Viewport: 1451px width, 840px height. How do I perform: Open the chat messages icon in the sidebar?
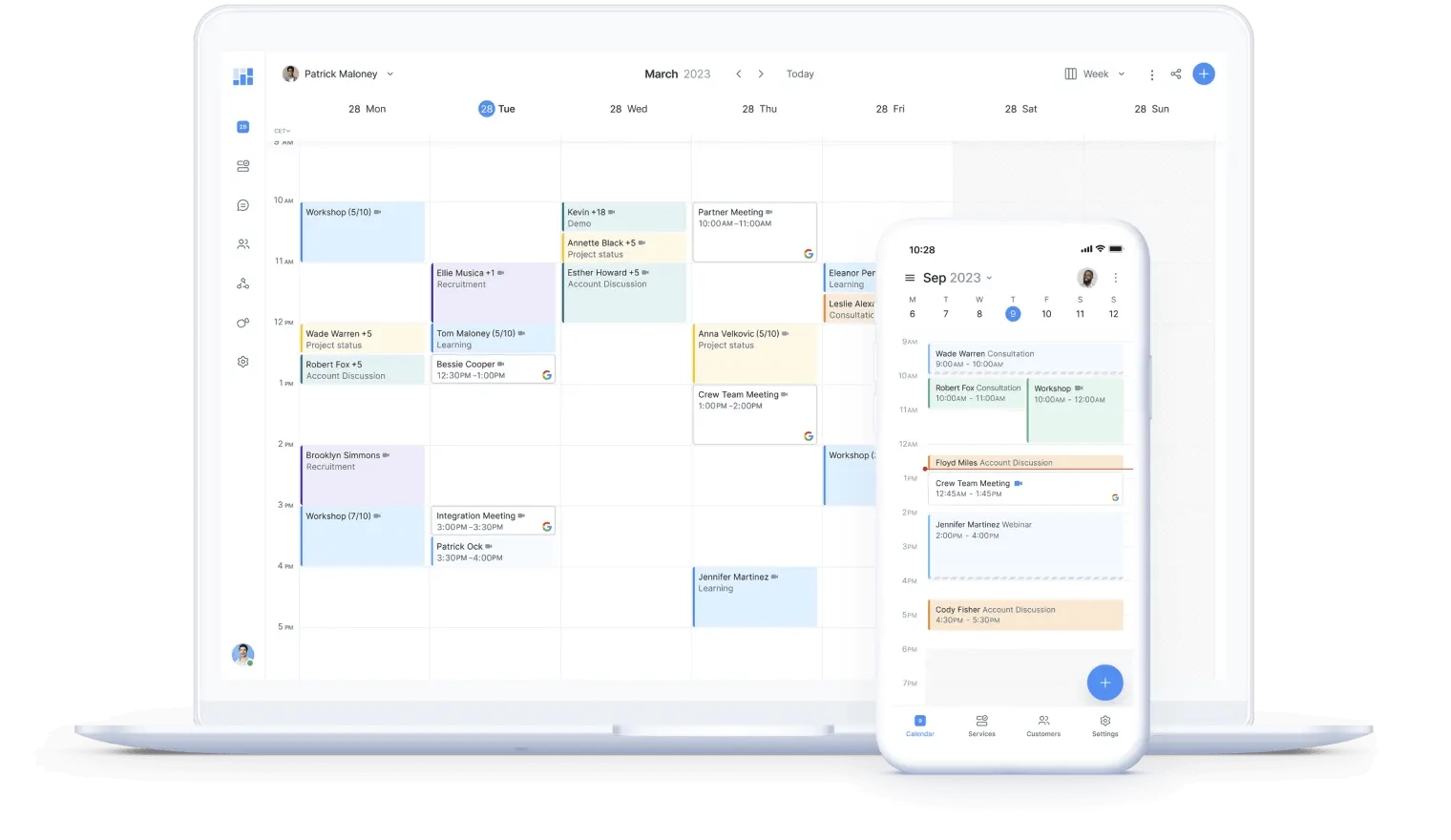tap(242, 205)
